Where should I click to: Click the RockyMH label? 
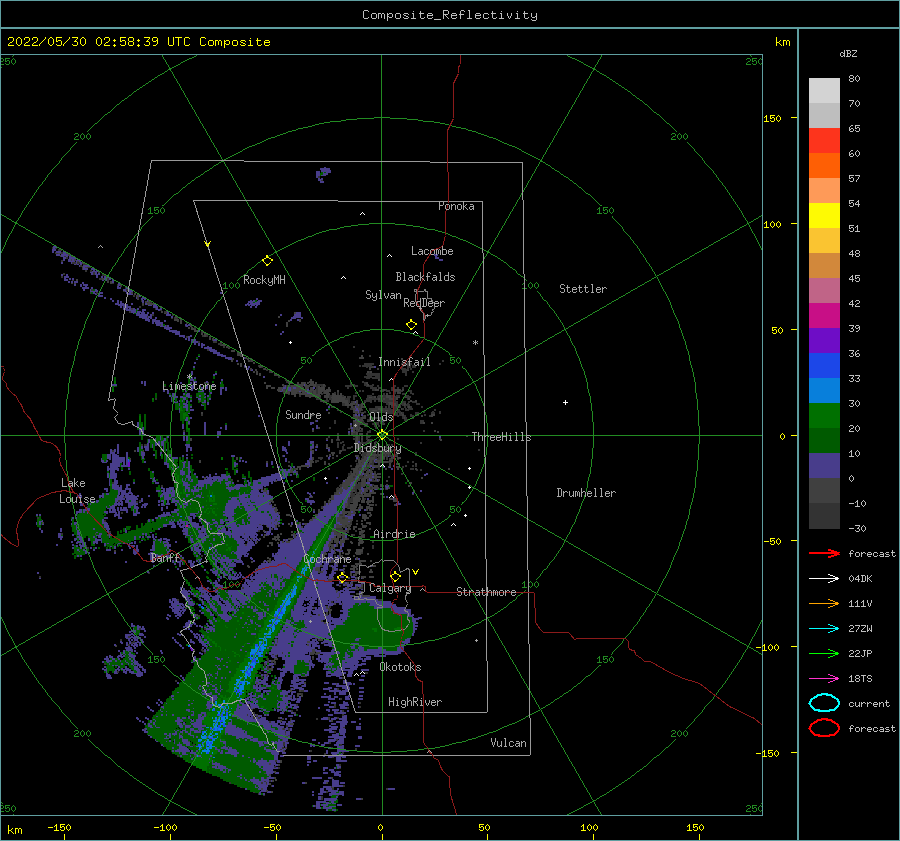pyautogui.click(x=264, y=280)
